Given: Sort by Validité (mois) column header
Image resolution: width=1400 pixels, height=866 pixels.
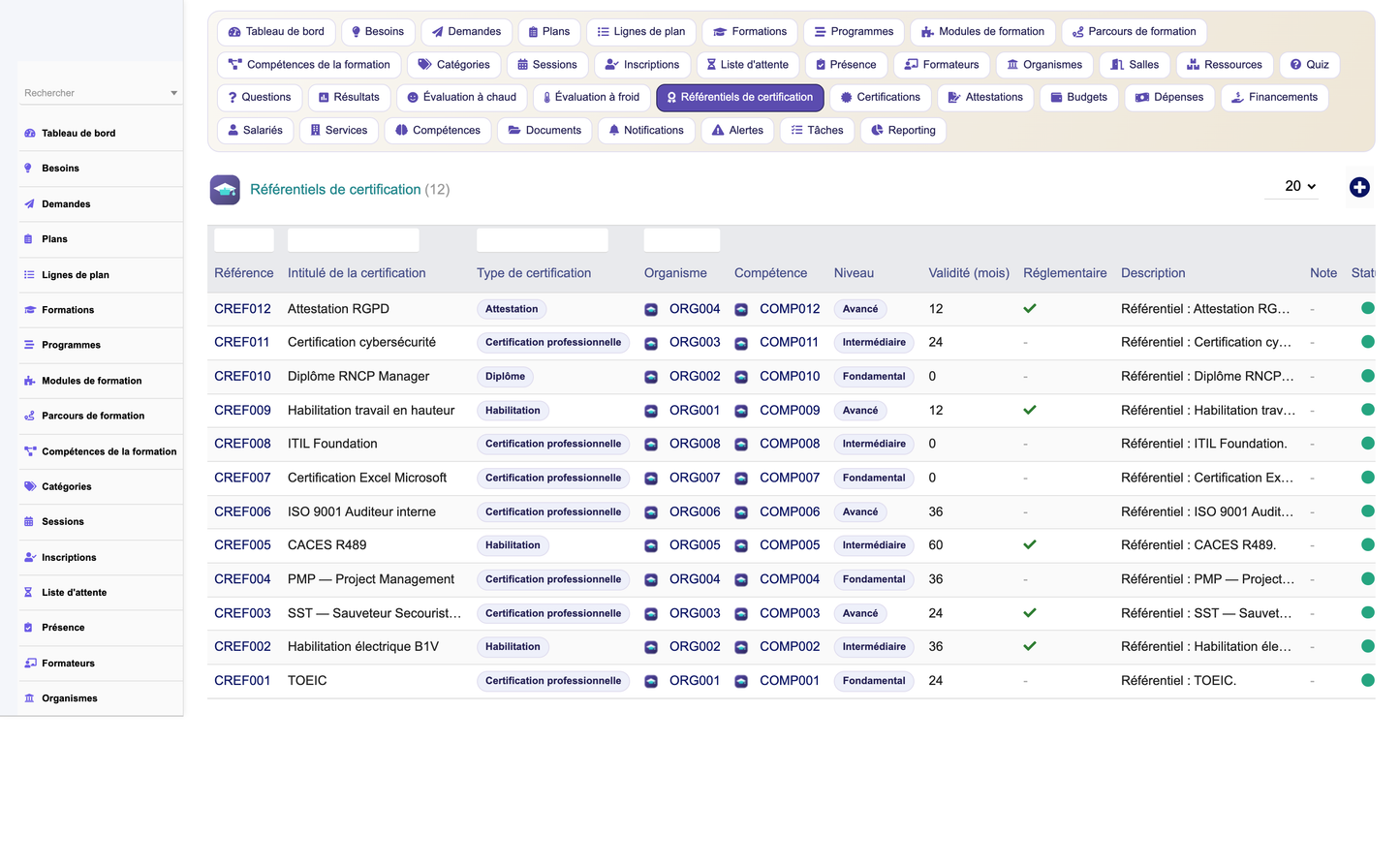Looking at the screenshot, I should 969,273.
